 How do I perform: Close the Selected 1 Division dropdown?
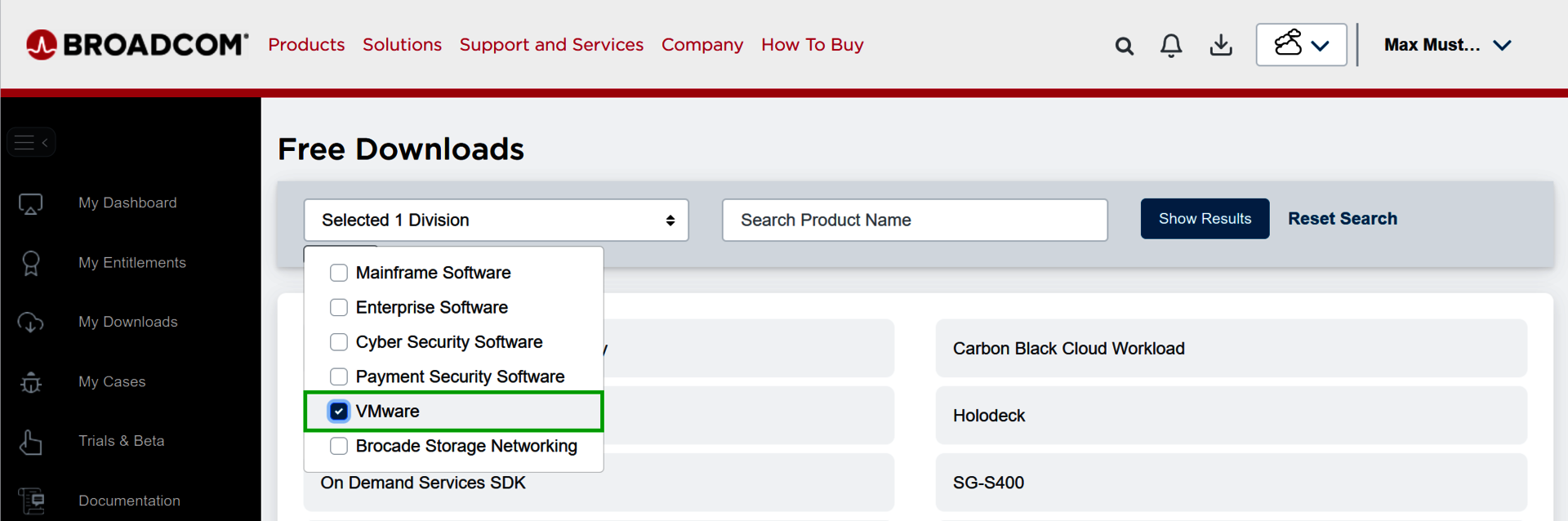coord(496,220)
